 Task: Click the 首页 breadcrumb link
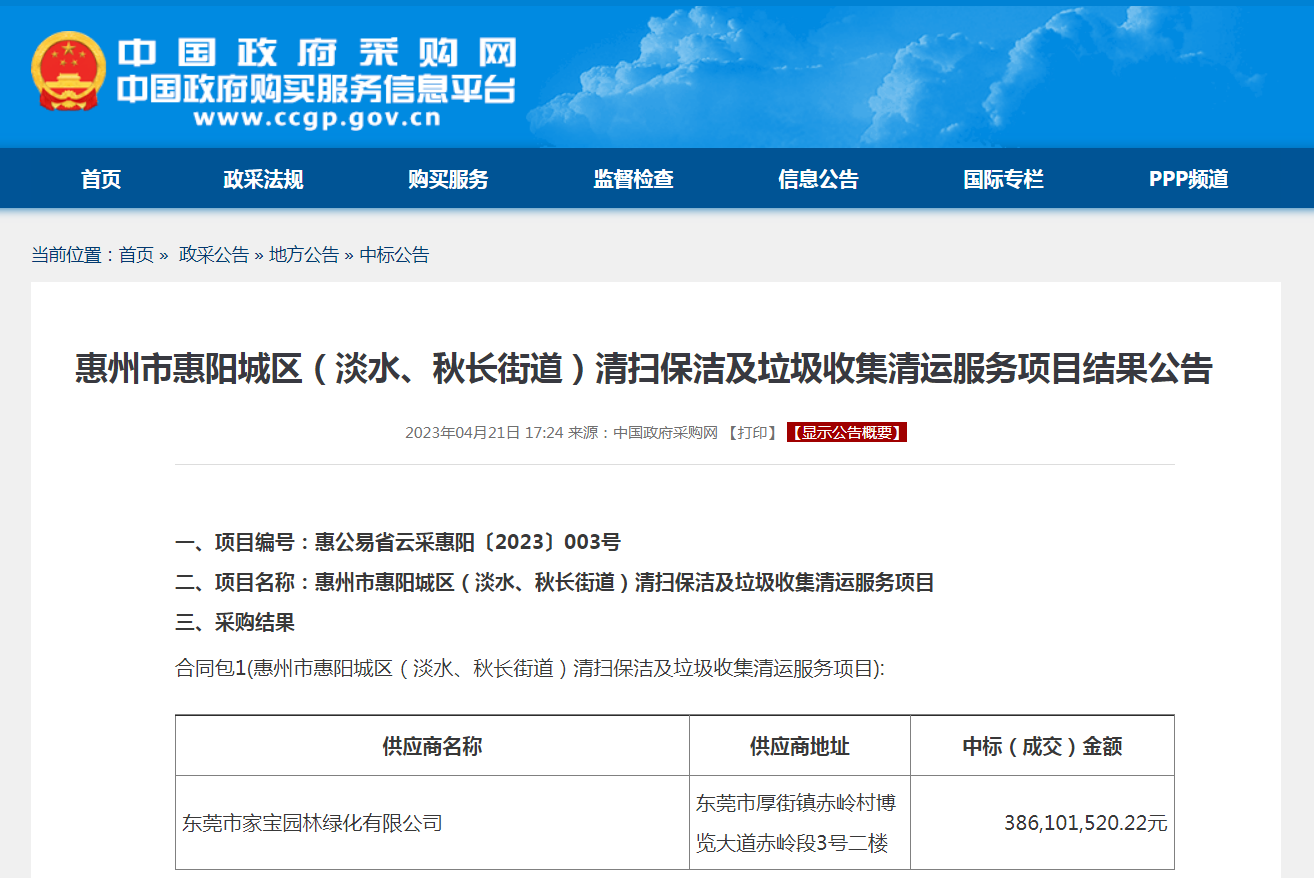pos(136,255)
